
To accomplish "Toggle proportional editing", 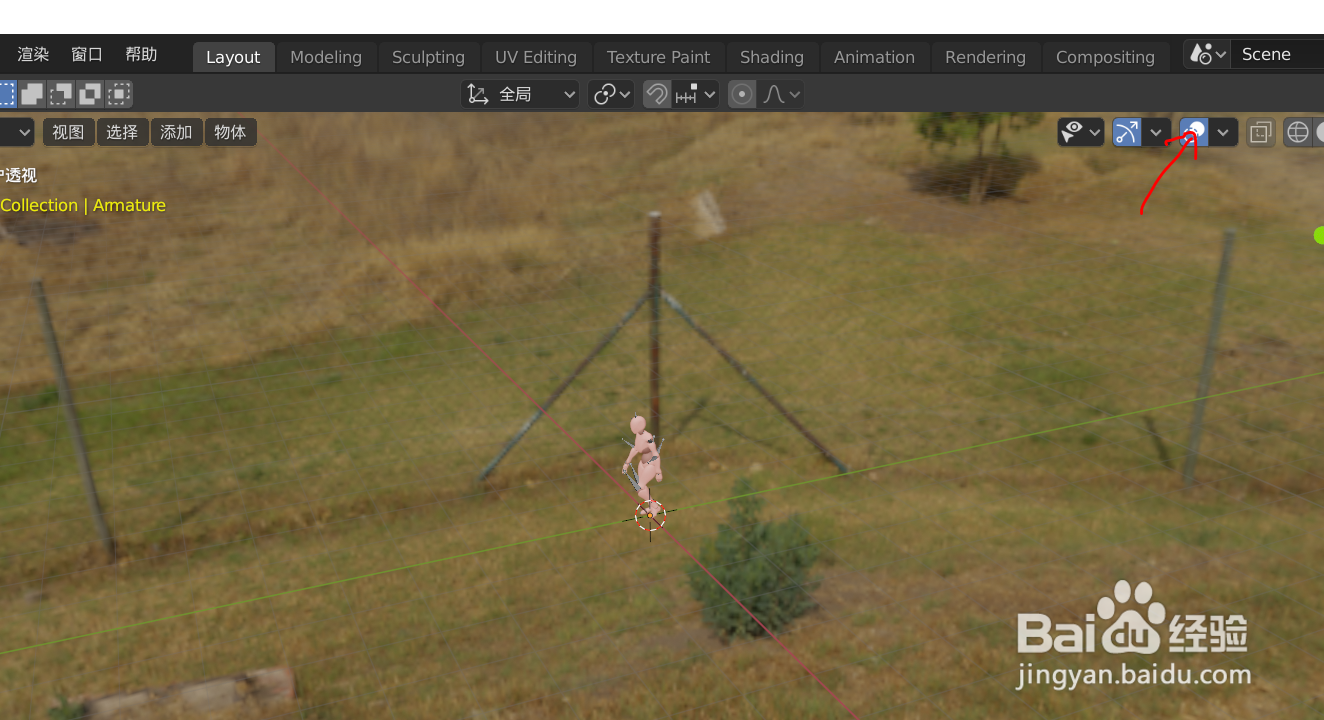I will [x=742, y=94].
